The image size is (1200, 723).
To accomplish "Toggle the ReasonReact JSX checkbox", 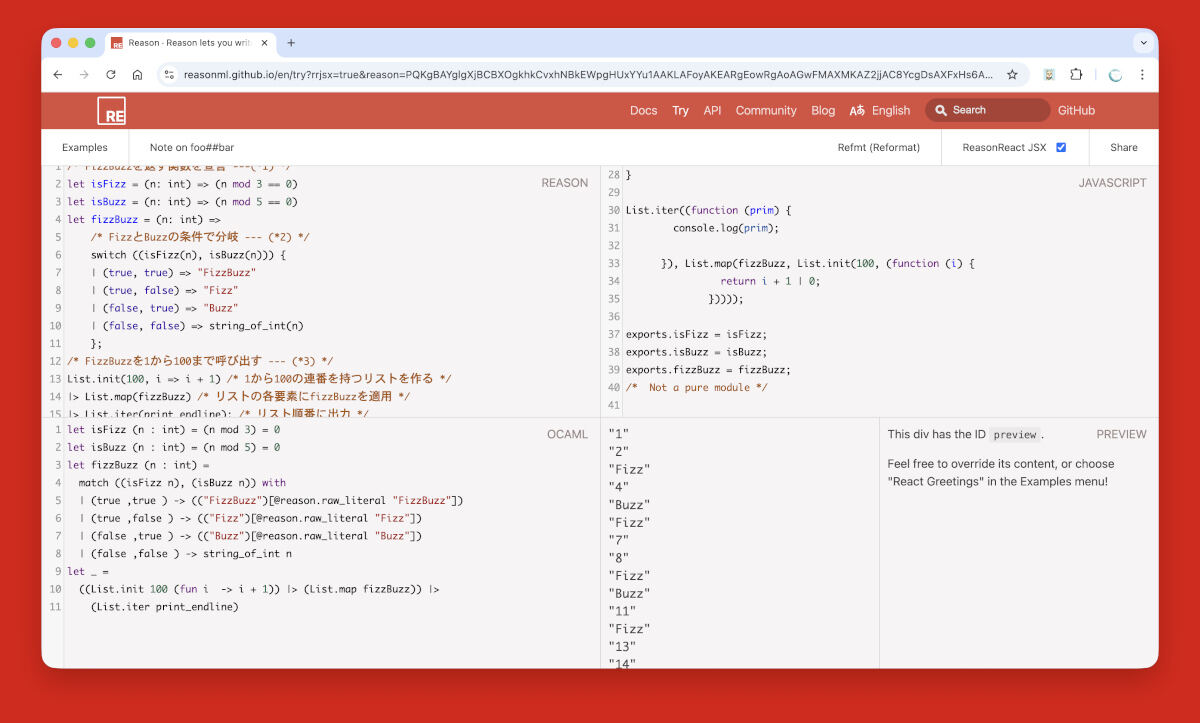I will point(1061,147).
